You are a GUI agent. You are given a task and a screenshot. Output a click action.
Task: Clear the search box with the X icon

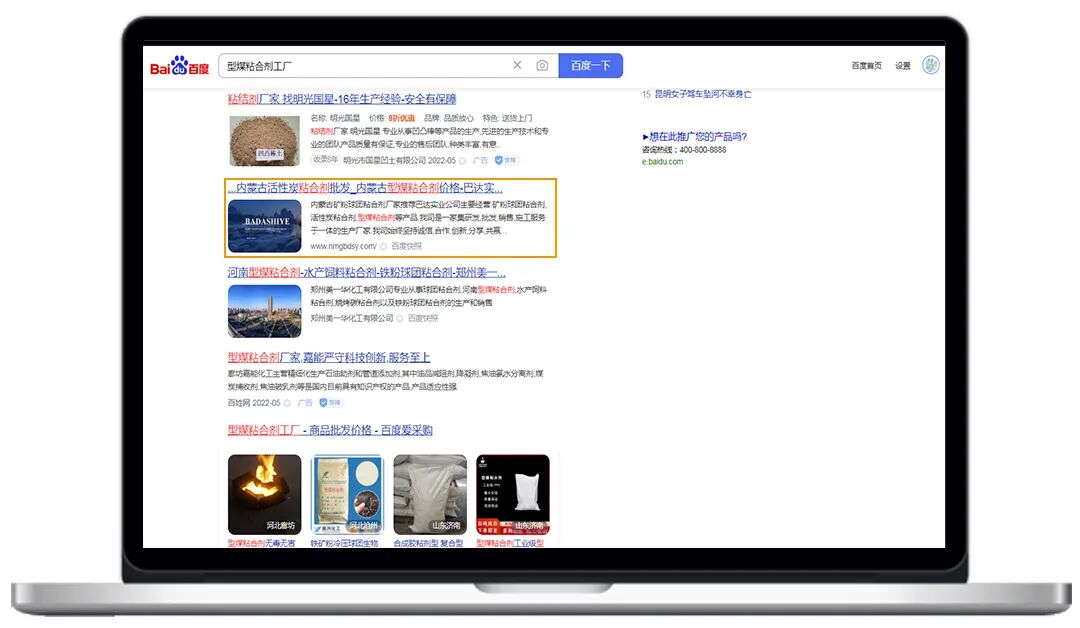coord(517,65)
